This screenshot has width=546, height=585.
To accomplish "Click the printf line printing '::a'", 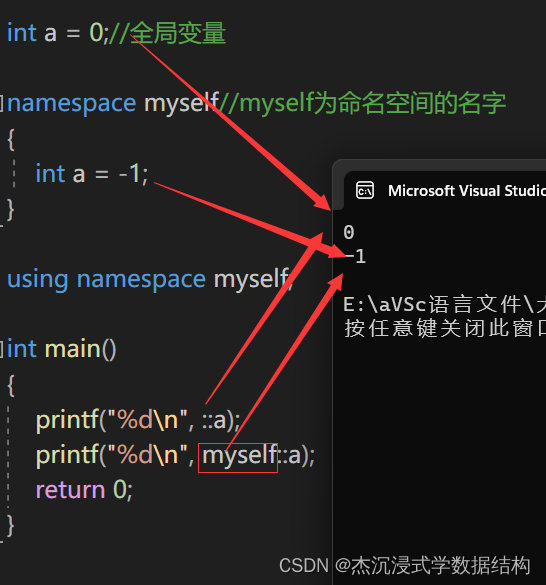I will (x=138, y=420).
